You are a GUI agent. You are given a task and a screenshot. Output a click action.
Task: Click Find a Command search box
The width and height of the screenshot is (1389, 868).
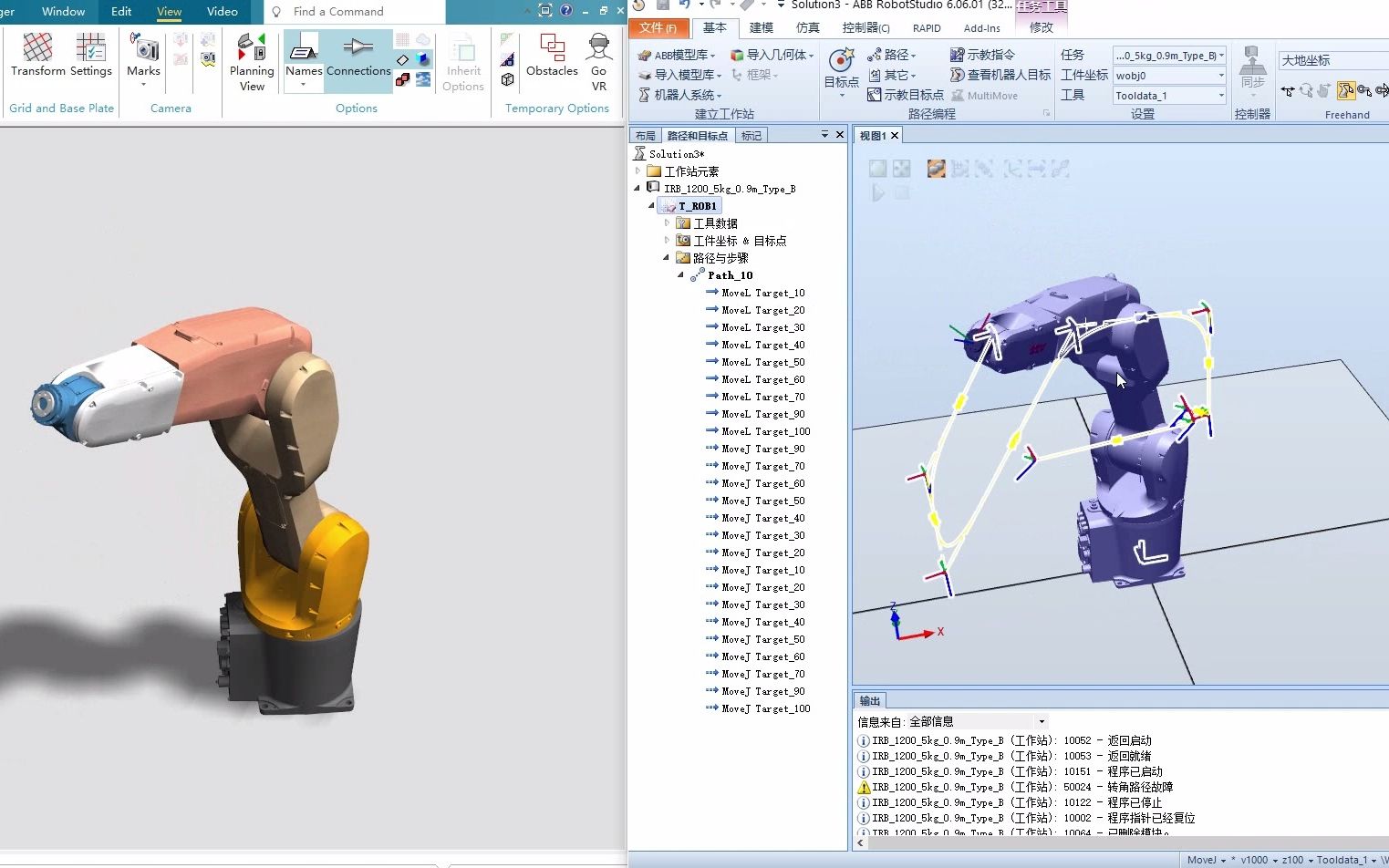(355, 12)
